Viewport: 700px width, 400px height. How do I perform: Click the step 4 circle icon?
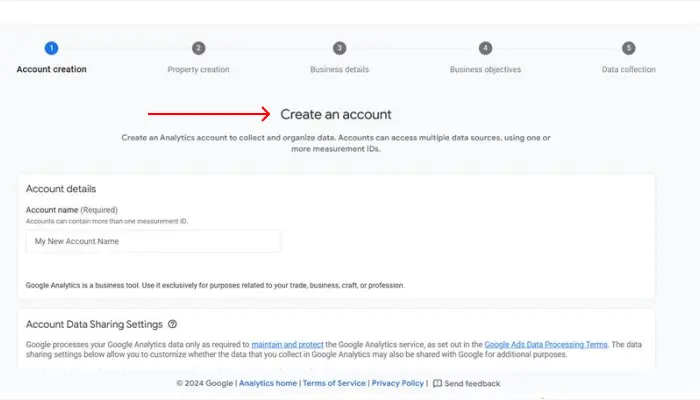485,48
